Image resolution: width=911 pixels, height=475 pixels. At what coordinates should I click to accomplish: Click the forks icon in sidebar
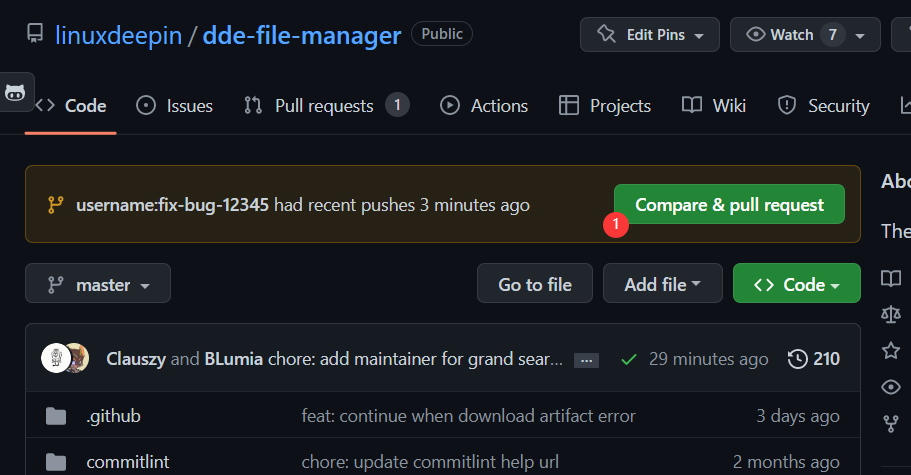click(x=891, y=424)
